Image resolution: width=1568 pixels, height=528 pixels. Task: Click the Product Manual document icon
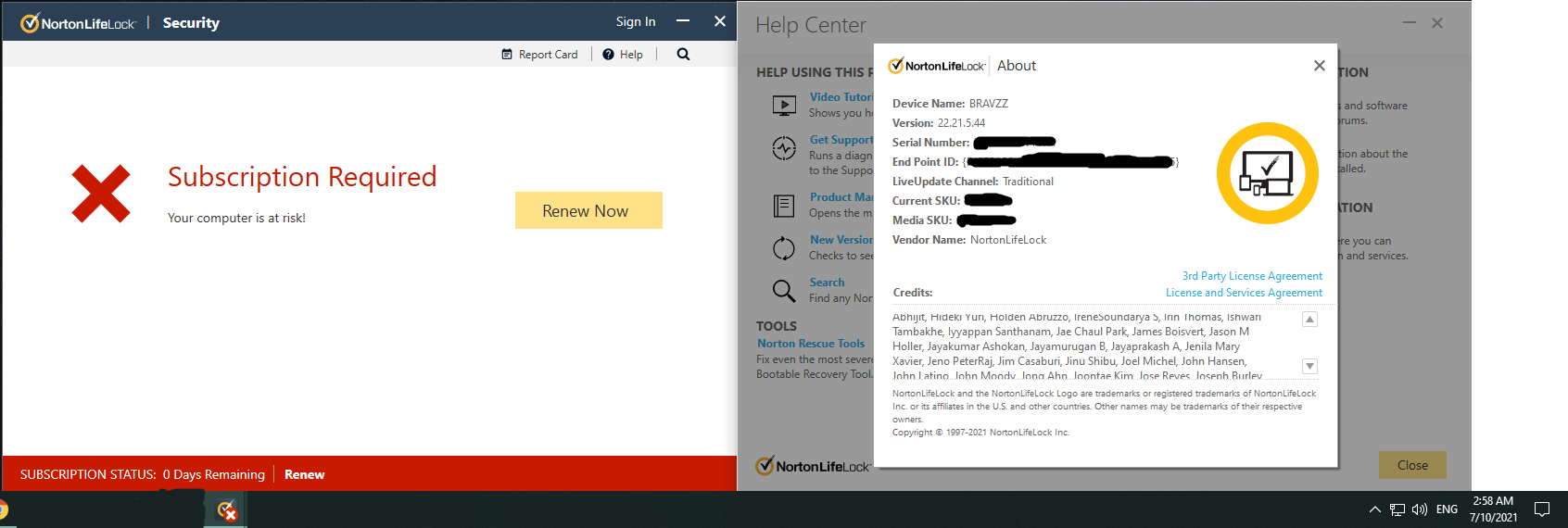click(784, 206)
